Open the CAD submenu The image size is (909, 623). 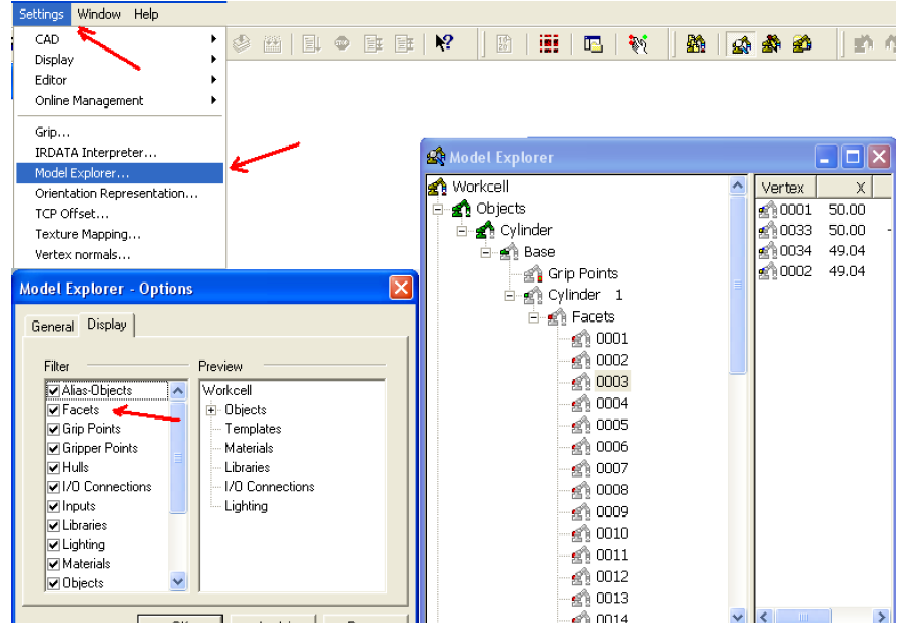[x=119, y=39]
